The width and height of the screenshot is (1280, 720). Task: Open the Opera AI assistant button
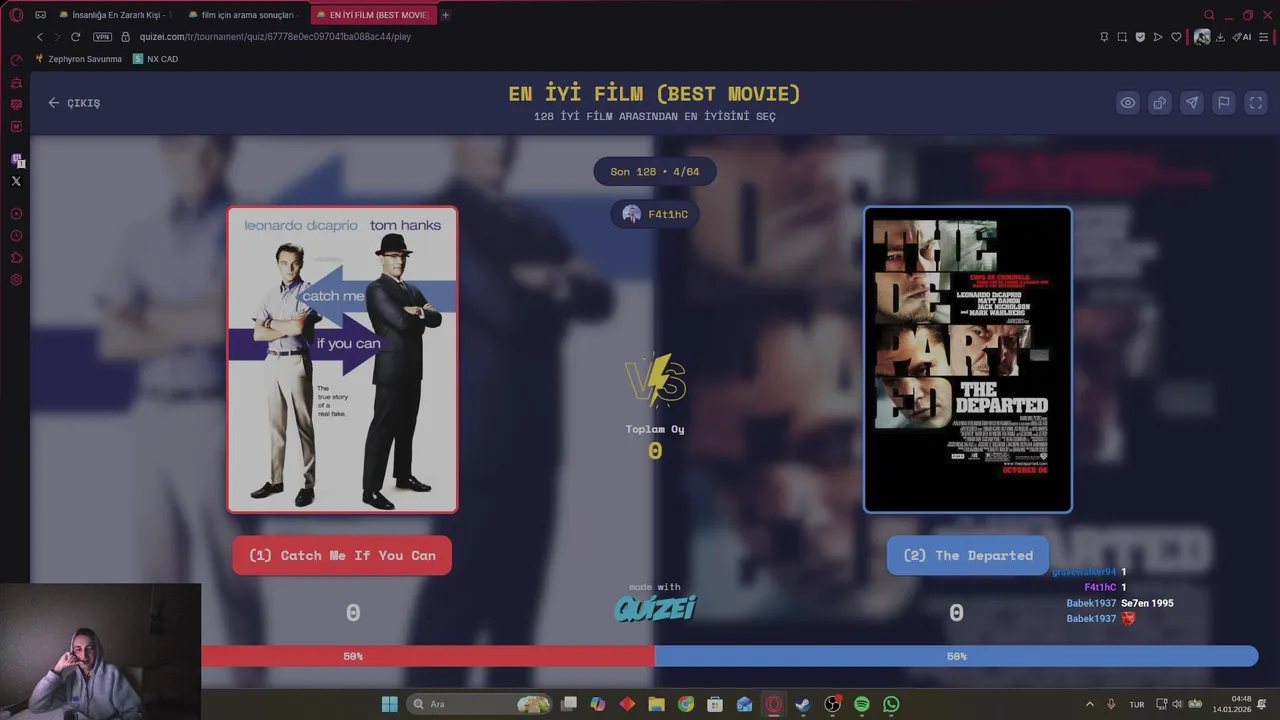coord(1242,37)
